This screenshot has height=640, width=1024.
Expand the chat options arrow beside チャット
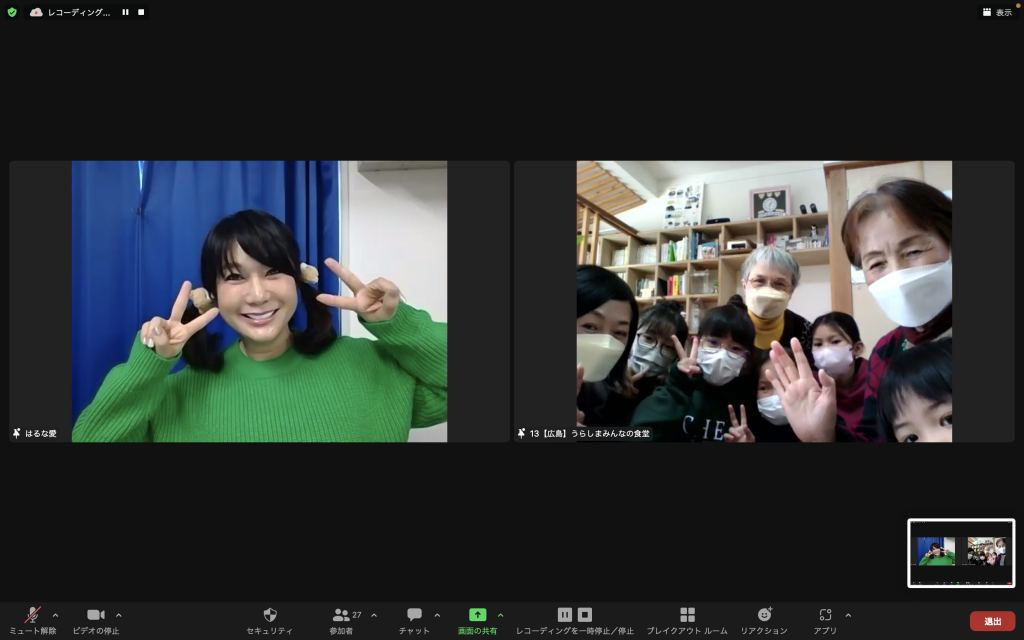point(437,615)
